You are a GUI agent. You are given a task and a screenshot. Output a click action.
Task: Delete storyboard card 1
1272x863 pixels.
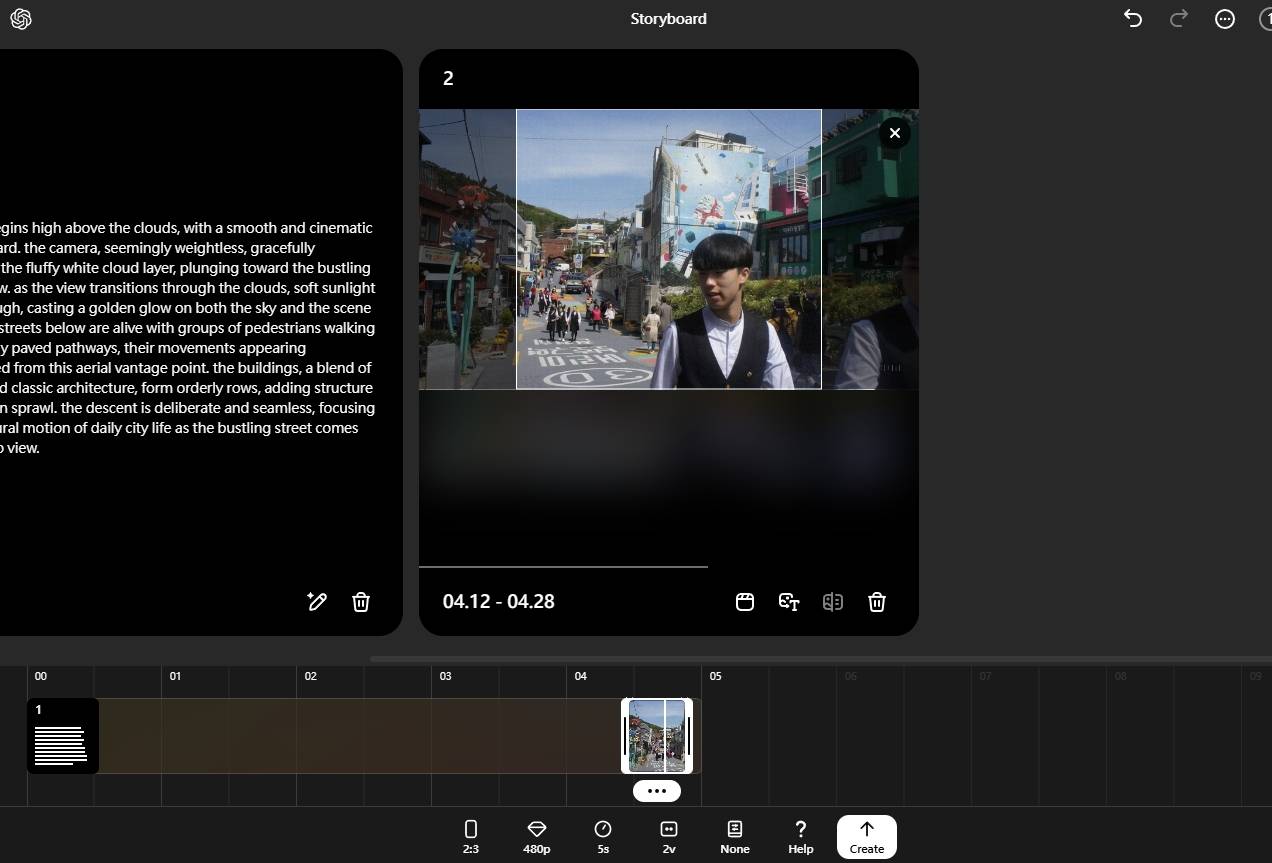(x=361, y=601)
